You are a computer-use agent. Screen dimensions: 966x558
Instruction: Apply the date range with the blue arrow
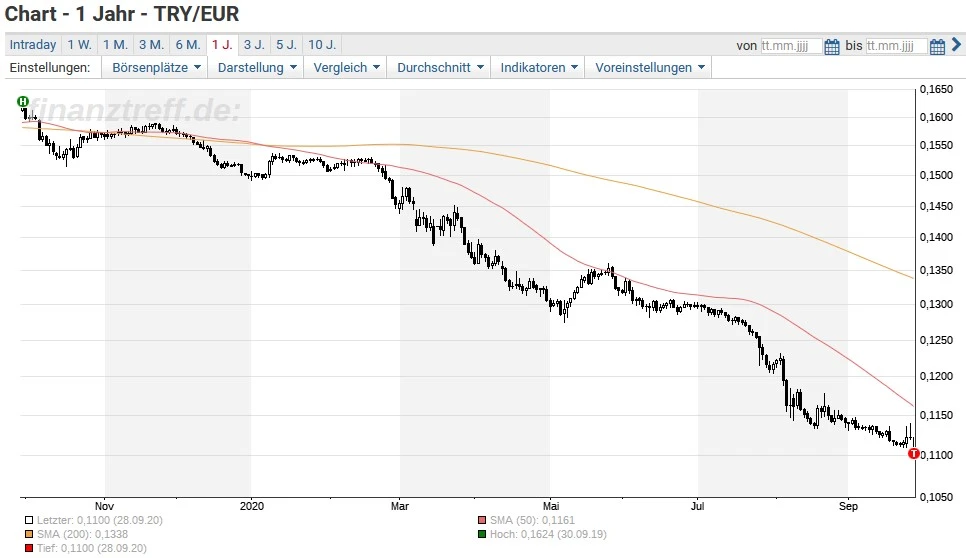956,44
